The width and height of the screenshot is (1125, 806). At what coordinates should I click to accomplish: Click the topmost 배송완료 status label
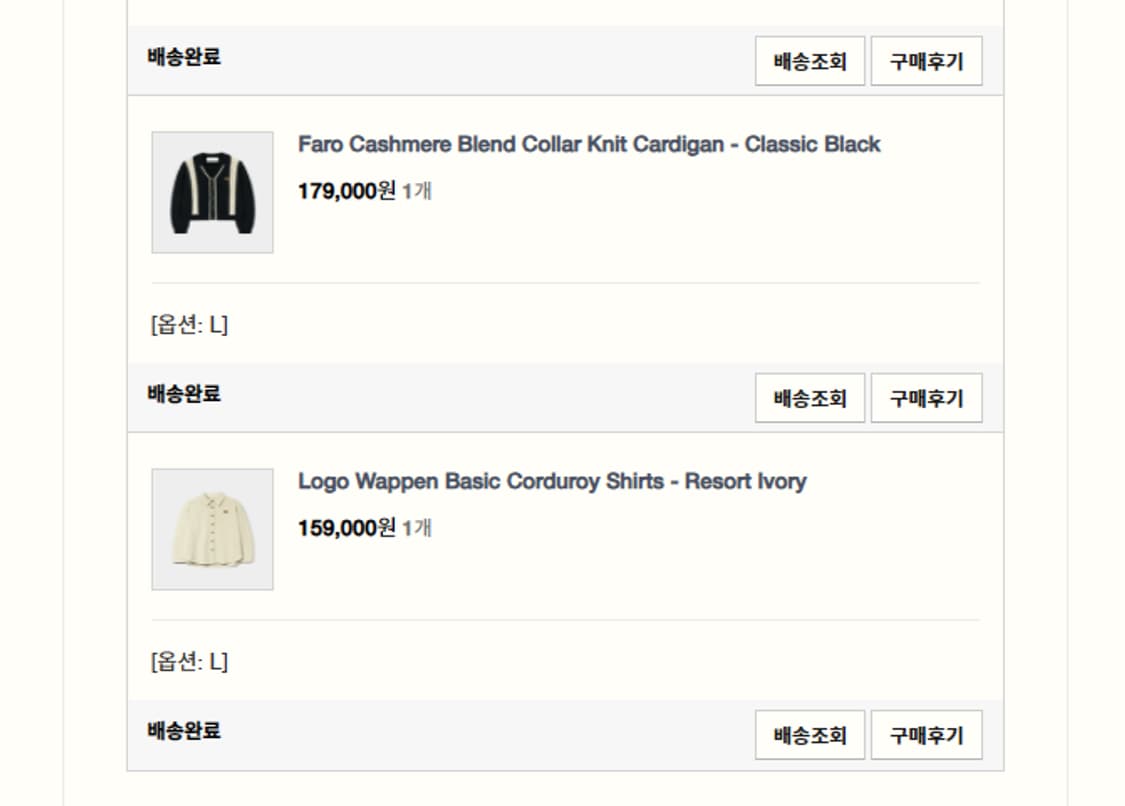click(184, 57)
